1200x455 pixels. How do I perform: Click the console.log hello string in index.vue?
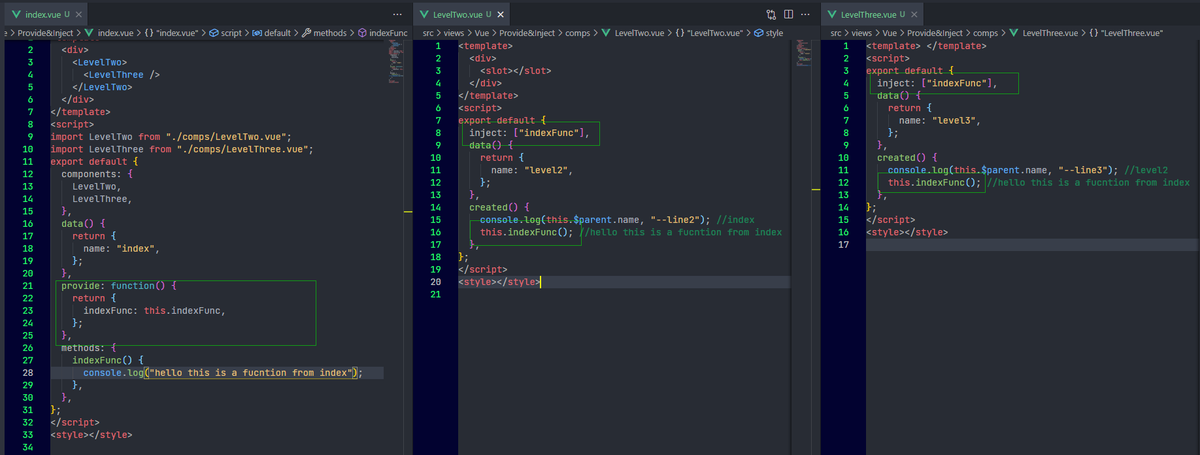click(x=251, y=372)
